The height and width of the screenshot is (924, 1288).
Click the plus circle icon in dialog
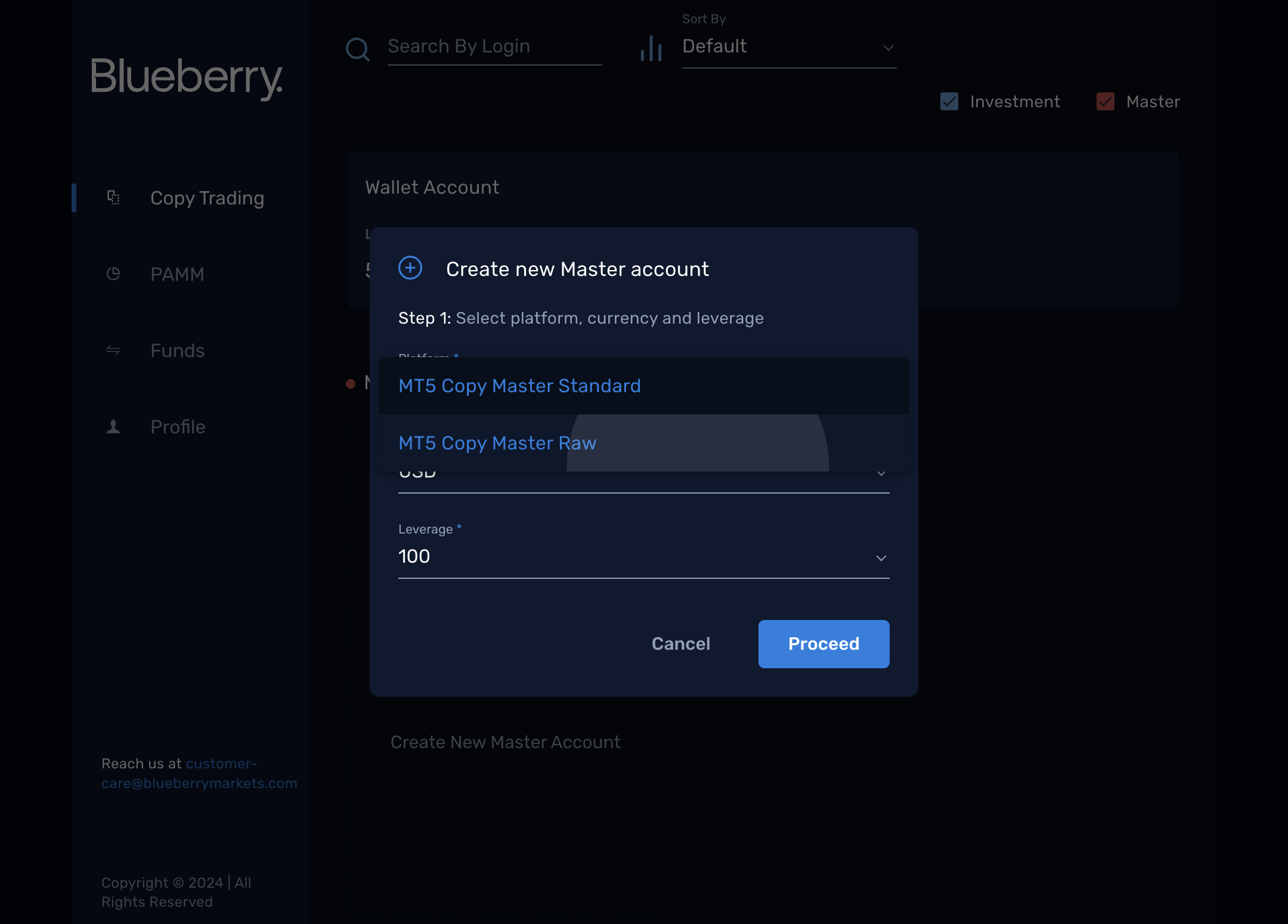click(410, 268)
